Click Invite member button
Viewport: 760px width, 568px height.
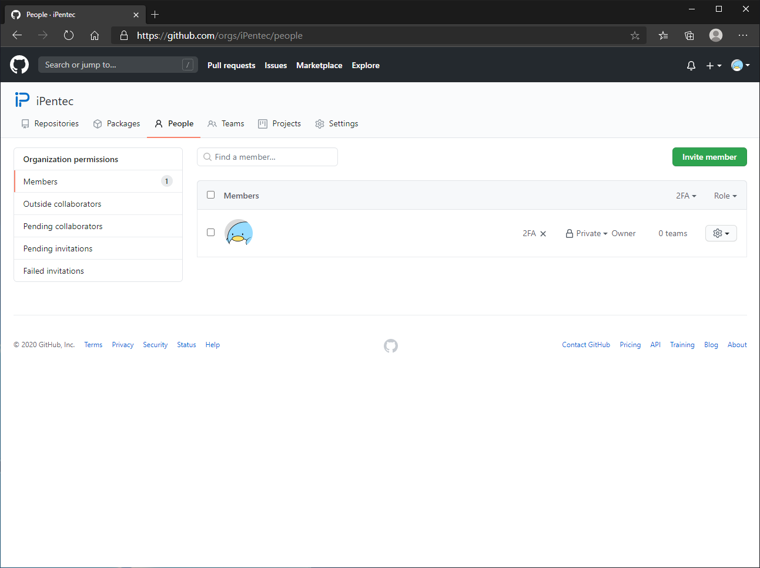click(709, 157)
